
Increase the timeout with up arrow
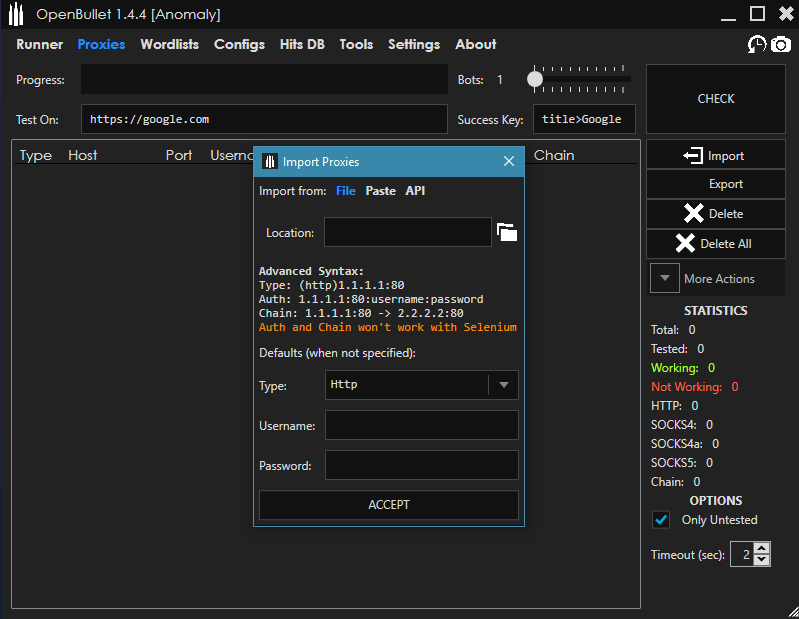click(x=761, y=548)
